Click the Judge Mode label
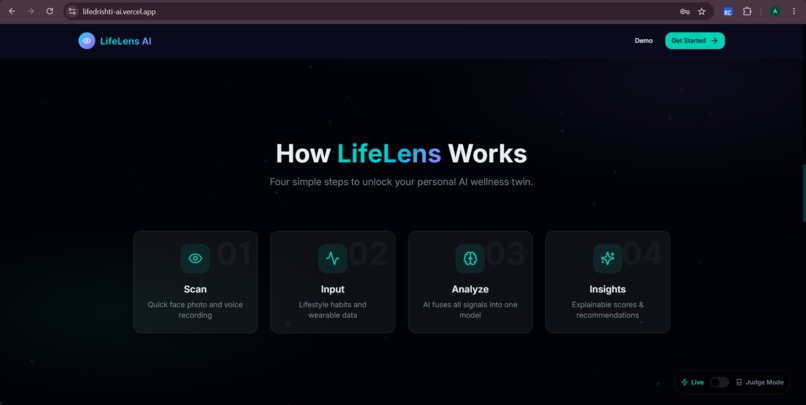806x405 pixels. pyautogui.click(x=764, y=382)
